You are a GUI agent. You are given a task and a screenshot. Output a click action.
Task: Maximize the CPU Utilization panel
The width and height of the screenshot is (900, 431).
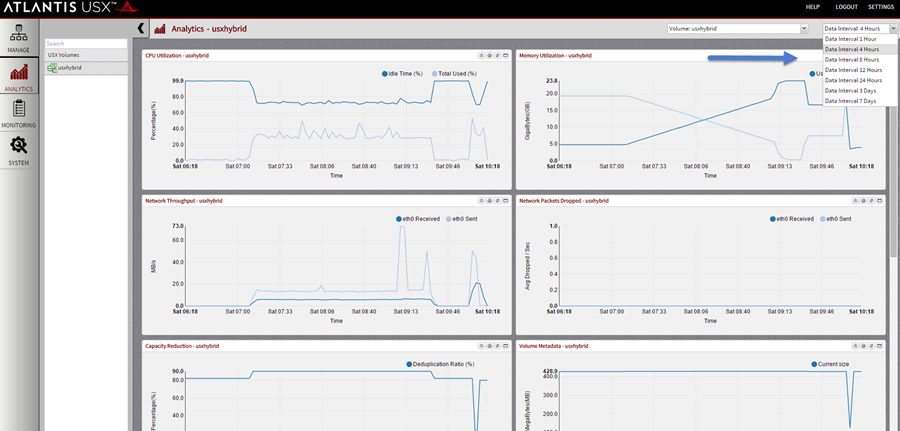[x=505, y=56]
